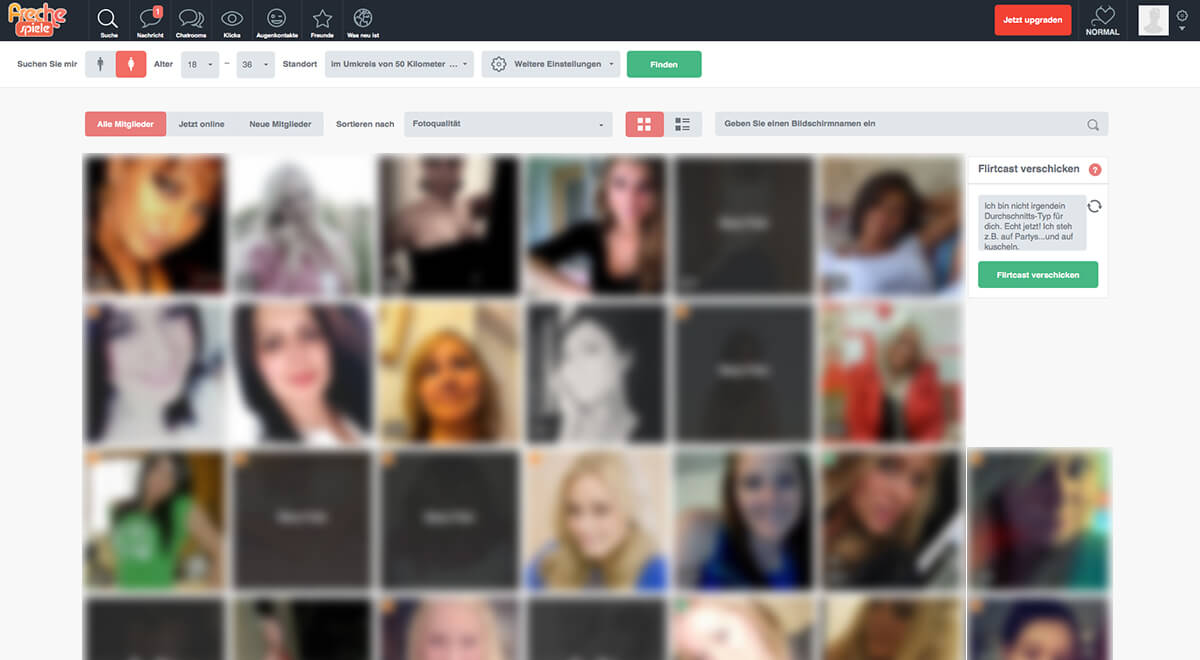
Task: Open the profile photo with green shirt
Action: point(155,520)
